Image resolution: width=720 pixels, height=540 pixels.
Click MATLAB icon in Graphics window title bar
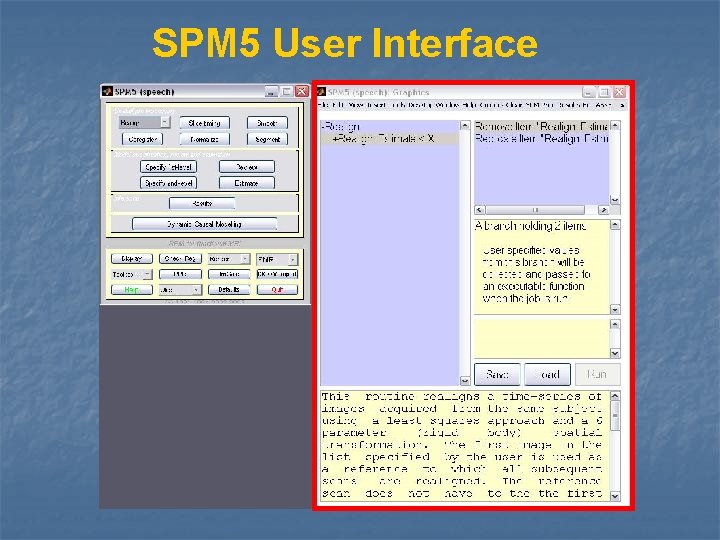point(321,92)
